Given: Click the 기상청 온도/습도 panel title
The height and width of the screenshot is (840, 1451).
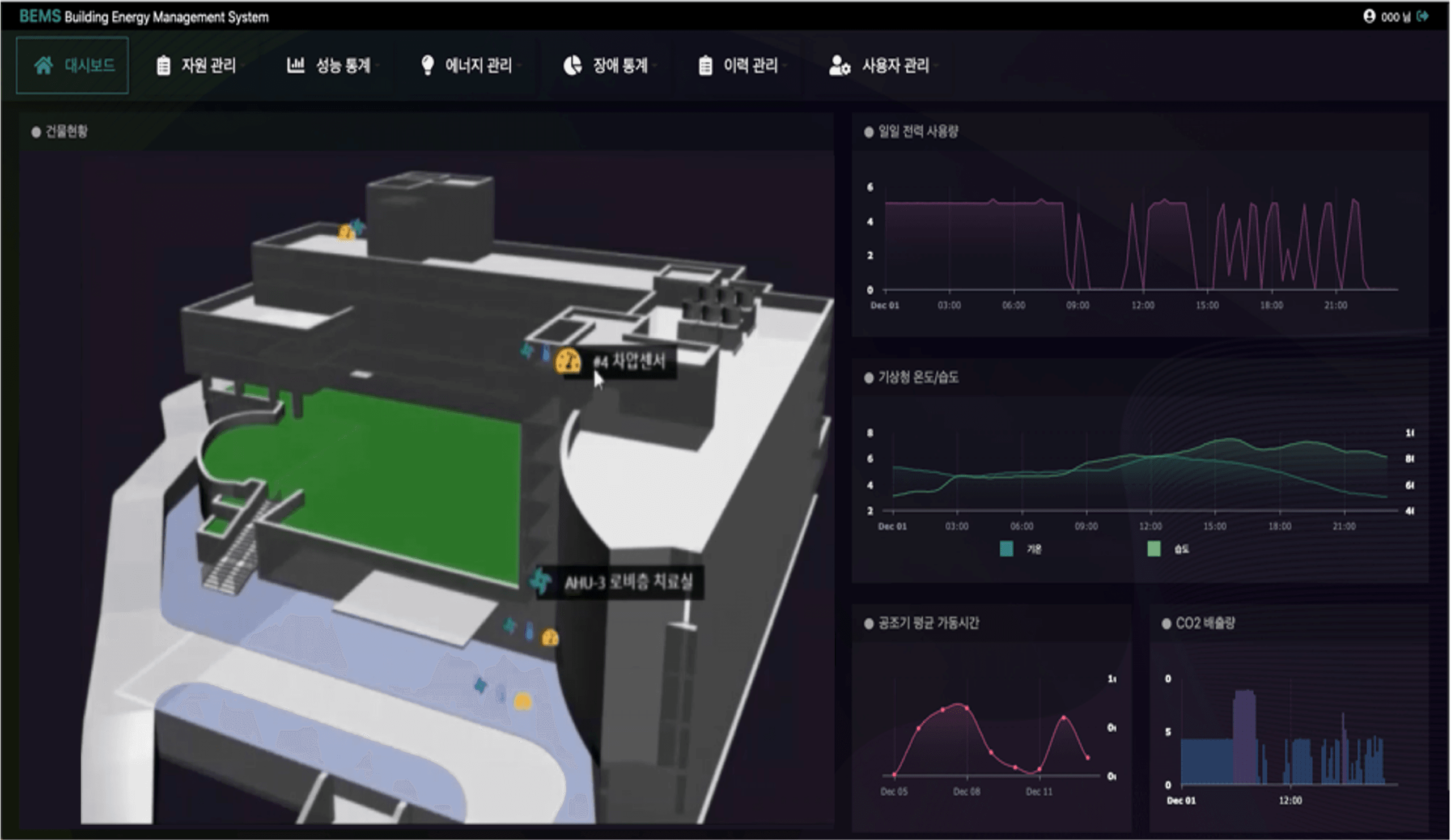Looking at the screenshot, I should point(918,377).
